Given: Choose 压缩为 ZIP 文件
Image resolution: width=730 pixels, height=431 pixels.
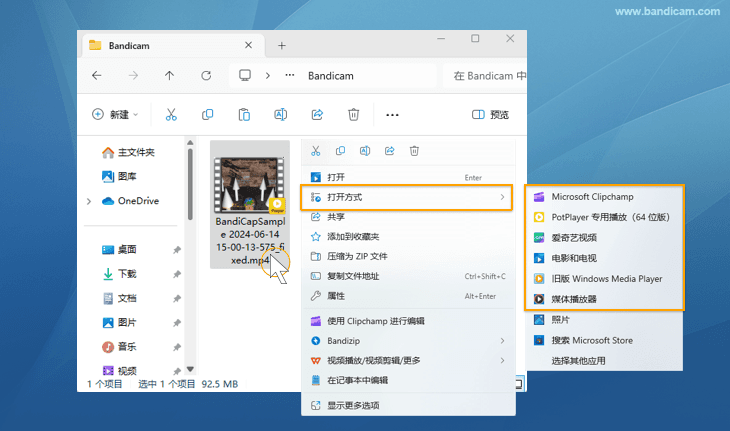Looking at the screenshot, I should click(408, 256).
